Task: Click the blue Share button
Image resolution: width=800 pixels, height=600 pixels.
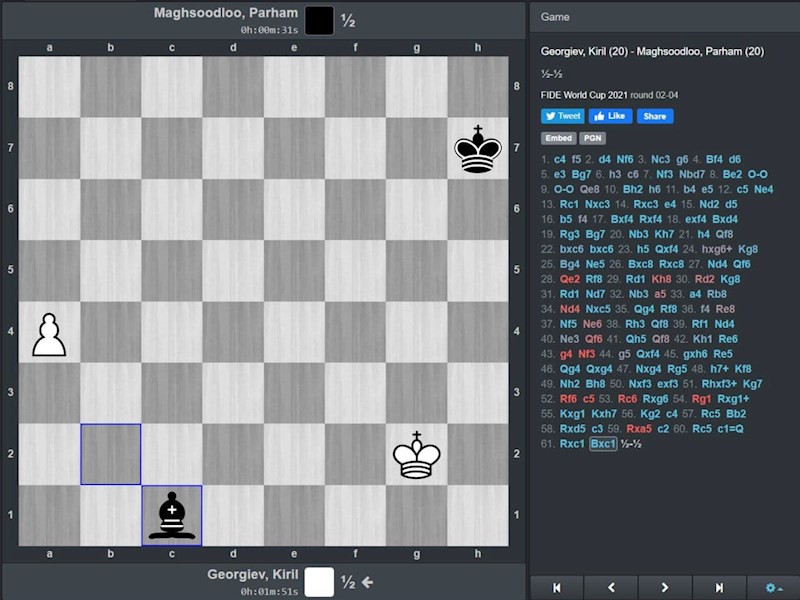Action: pos(655,116)
